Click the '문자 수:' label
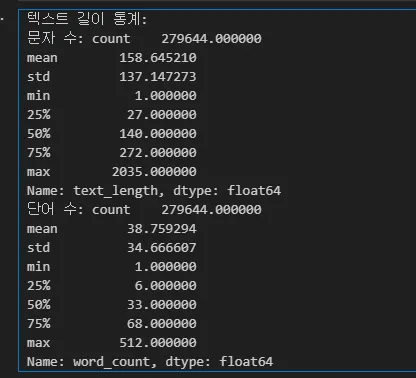Viewport: 416px width, 378px height. (55, 38)
